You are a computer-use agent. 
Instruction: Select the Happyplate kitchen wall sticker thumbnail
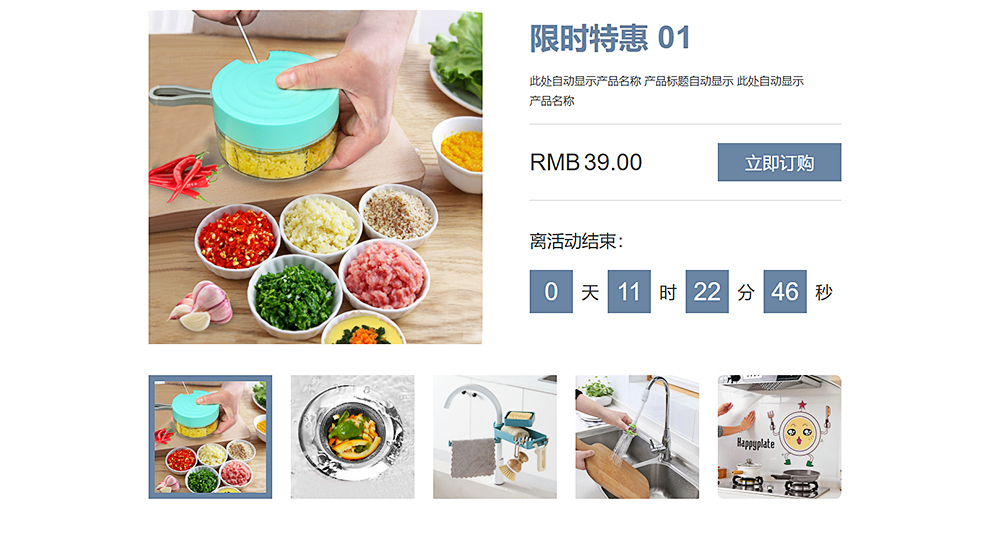779,437
